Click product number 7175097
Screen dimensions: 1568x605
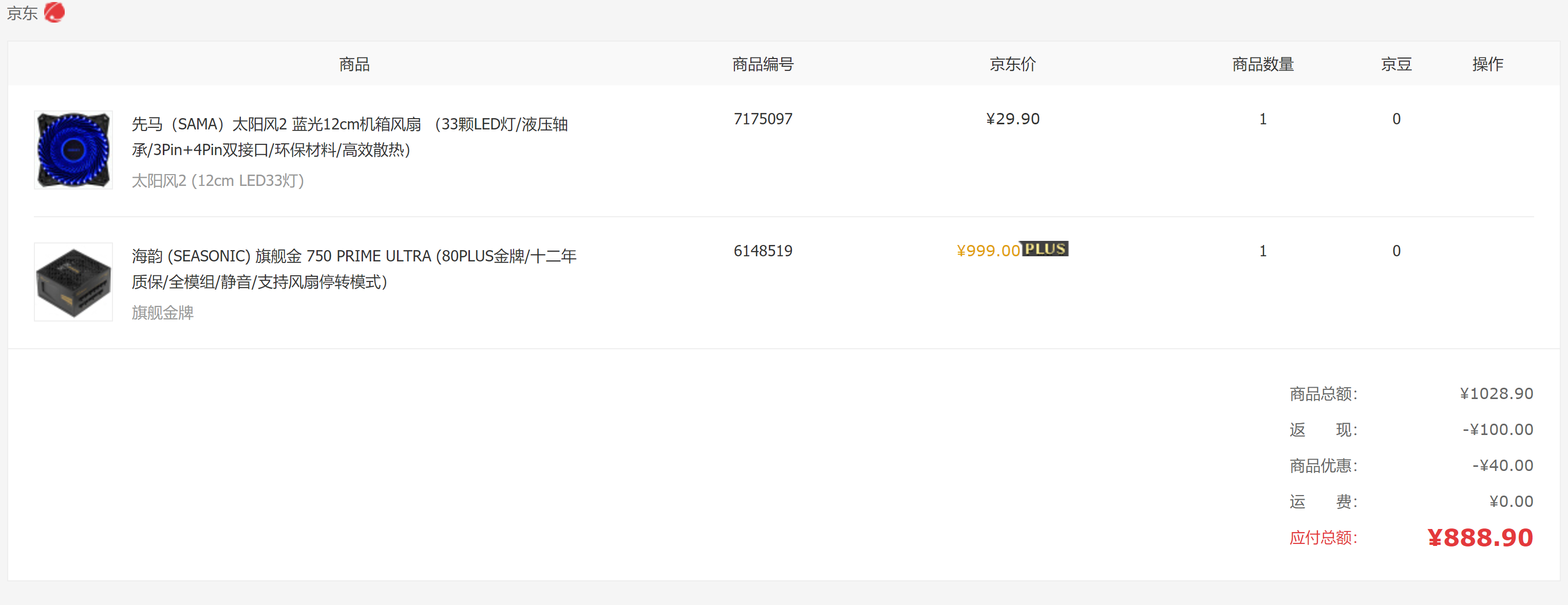tap(763, 119)
